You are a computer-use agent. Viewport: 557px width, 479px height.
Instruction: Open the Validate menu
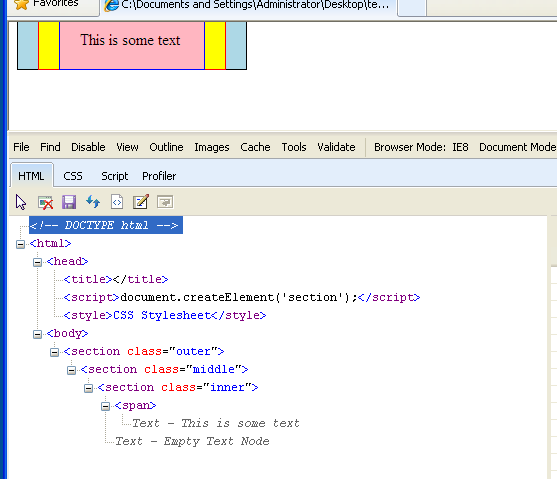pos(336,147)
